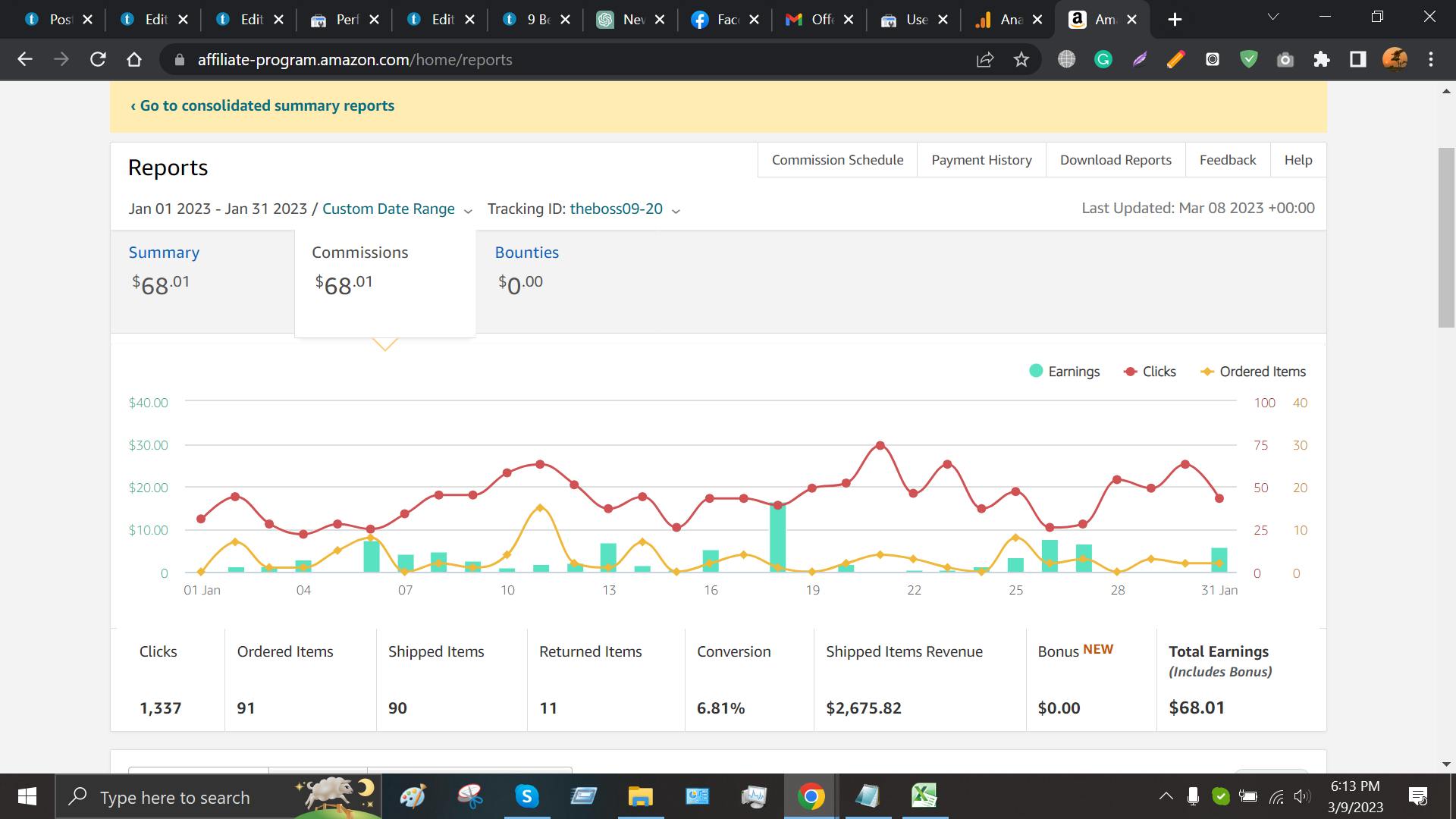The width and height of the screenshot is (1456, 819).
Task: Open the orange pencil extension
Action: click(1176, 59)
